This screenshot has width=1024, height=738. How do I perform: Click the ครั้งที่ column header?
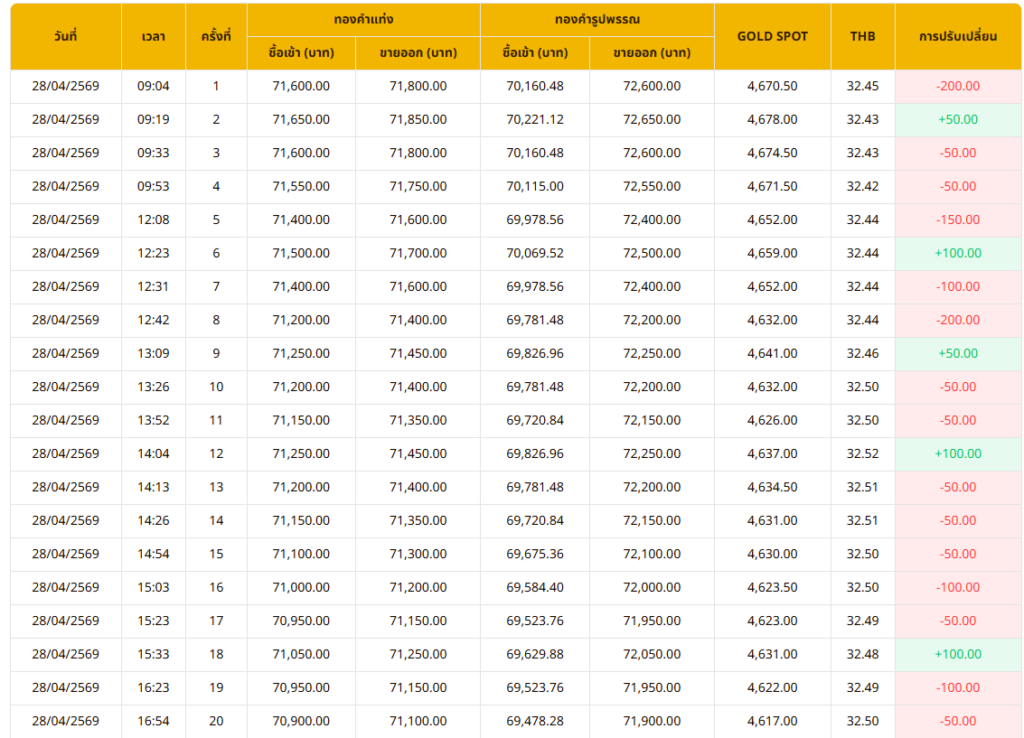coord(216,36)
